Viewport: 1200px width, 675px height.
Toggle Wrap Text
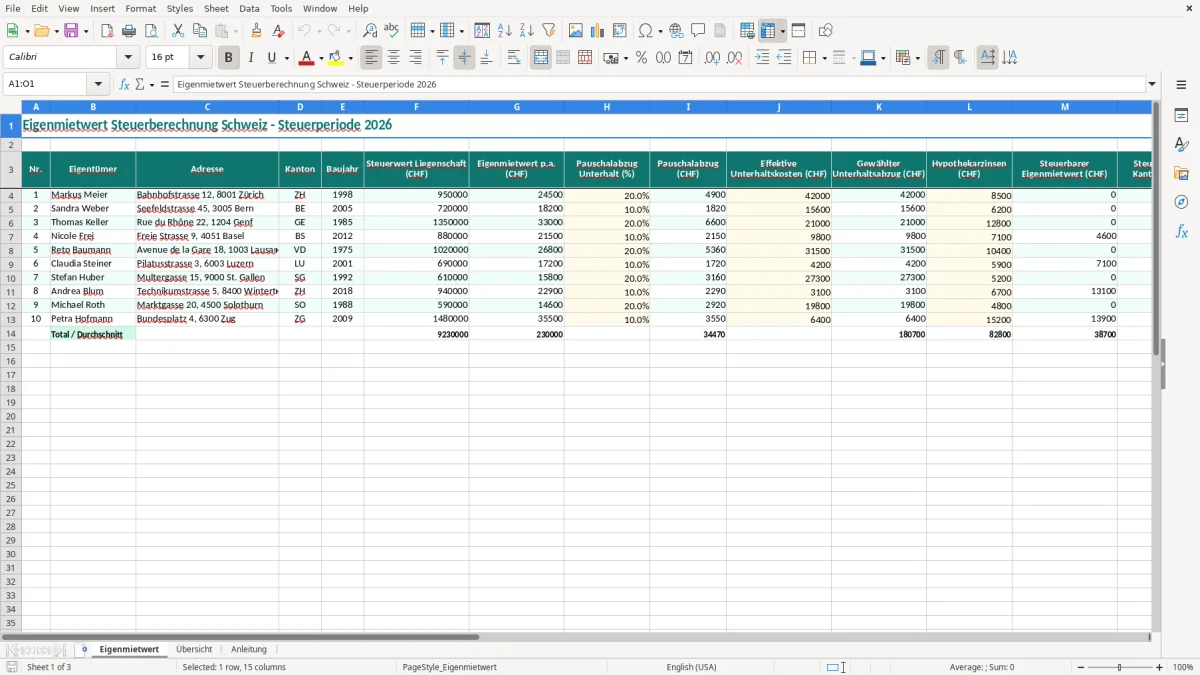(514, 58)
